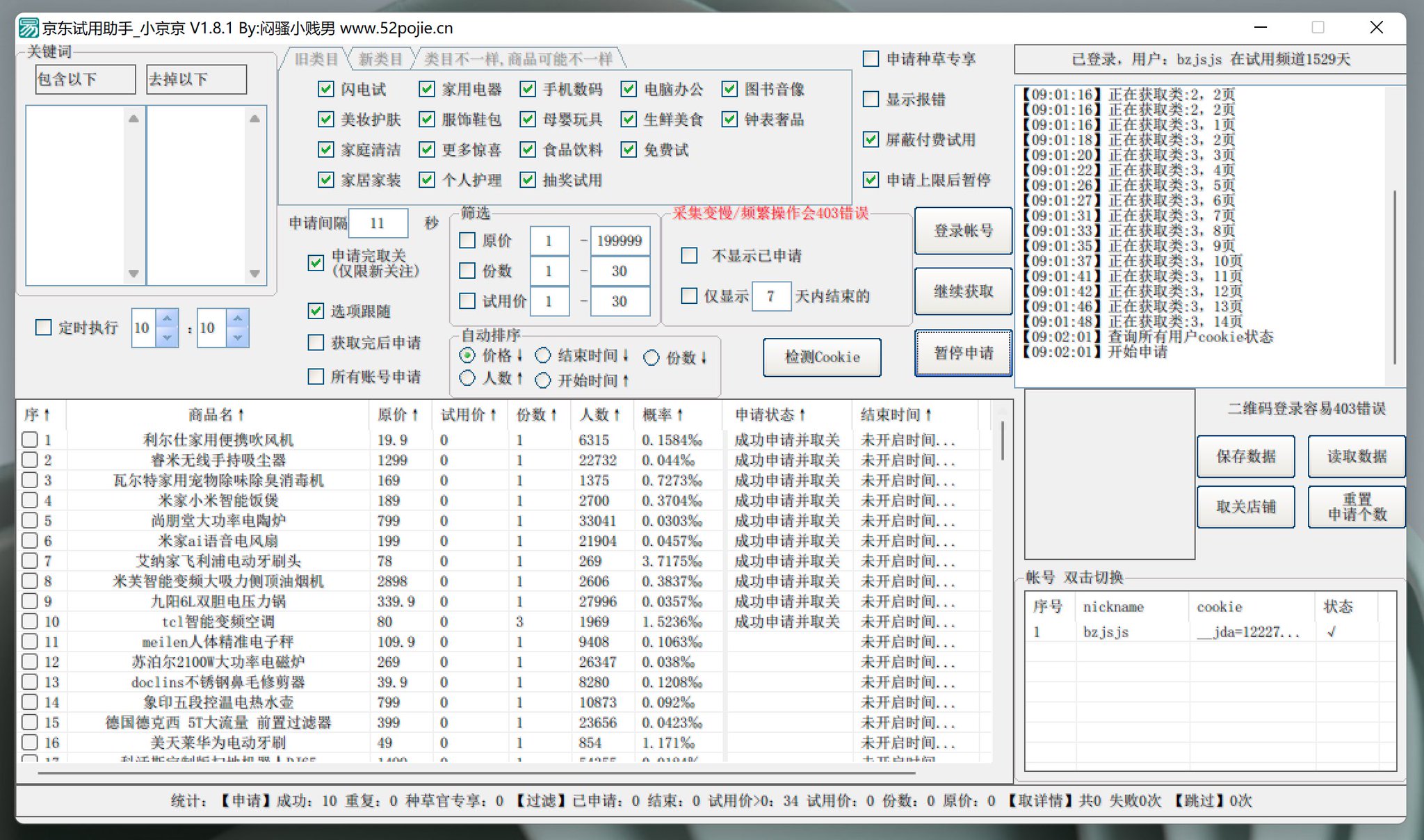Tick the row checkbox for 米家小米智能饭煲
Viewport: 1424px width, 840px height.
30,500
